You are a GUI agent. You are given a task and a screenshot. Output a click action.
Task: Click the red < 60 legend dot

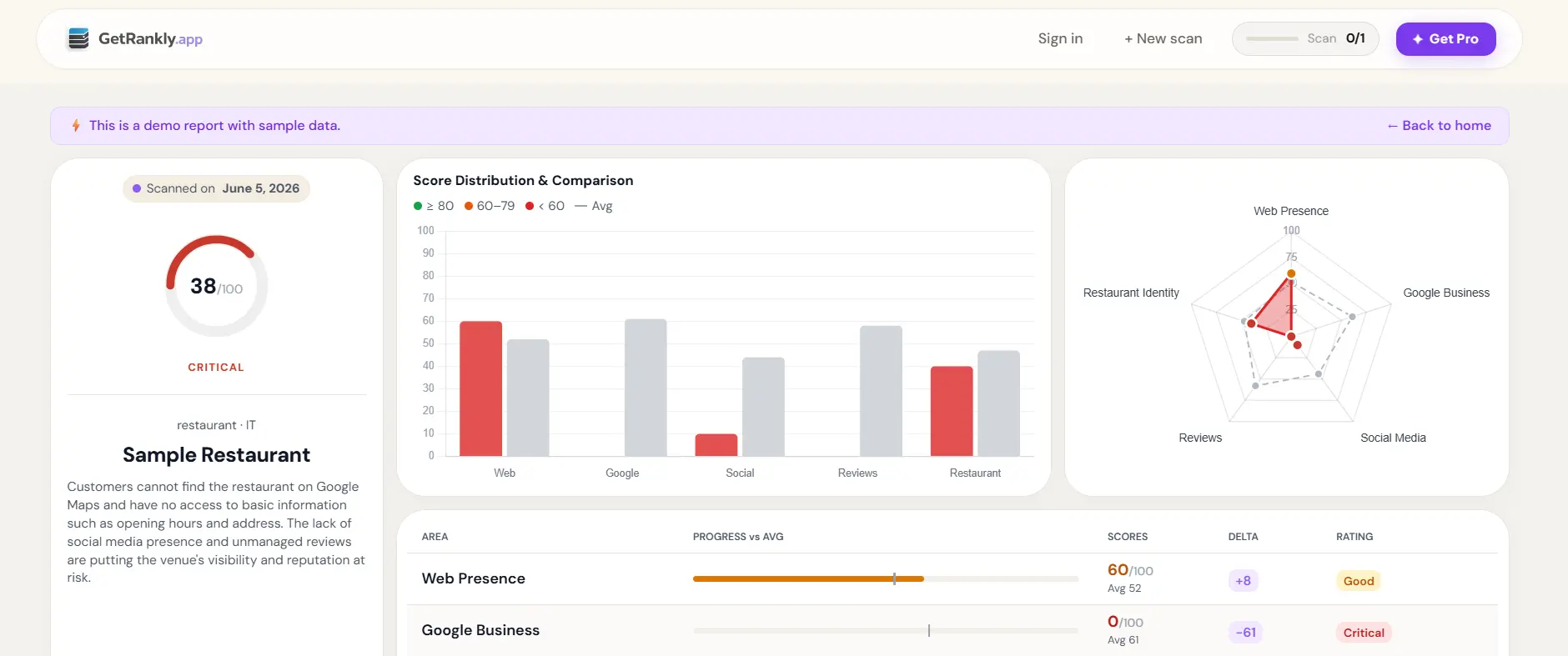click(530, 206)
